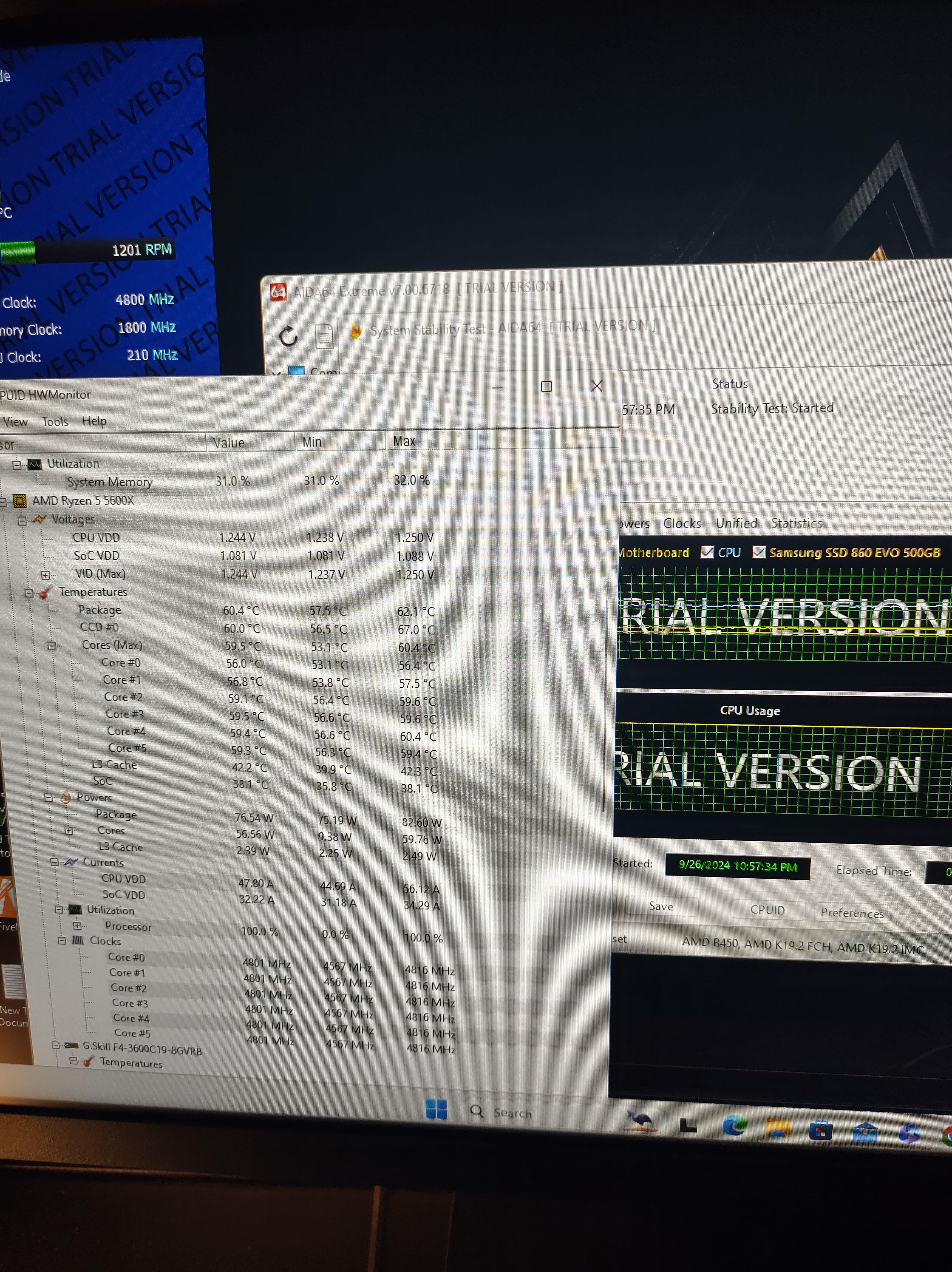Expand the Processor utilization node

click(77, 926)
